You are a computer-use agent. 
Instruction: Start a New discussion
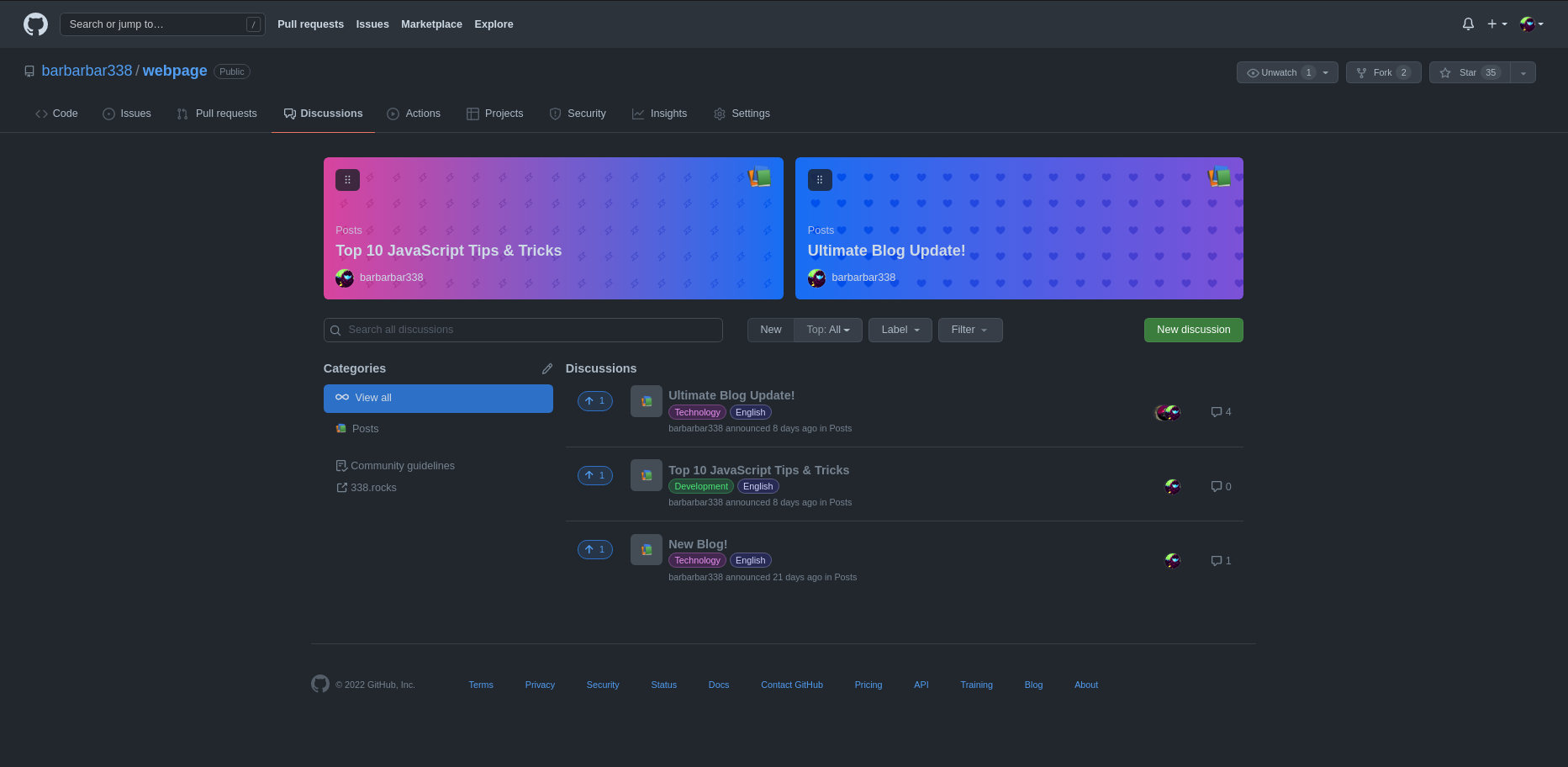[1193, 330]
